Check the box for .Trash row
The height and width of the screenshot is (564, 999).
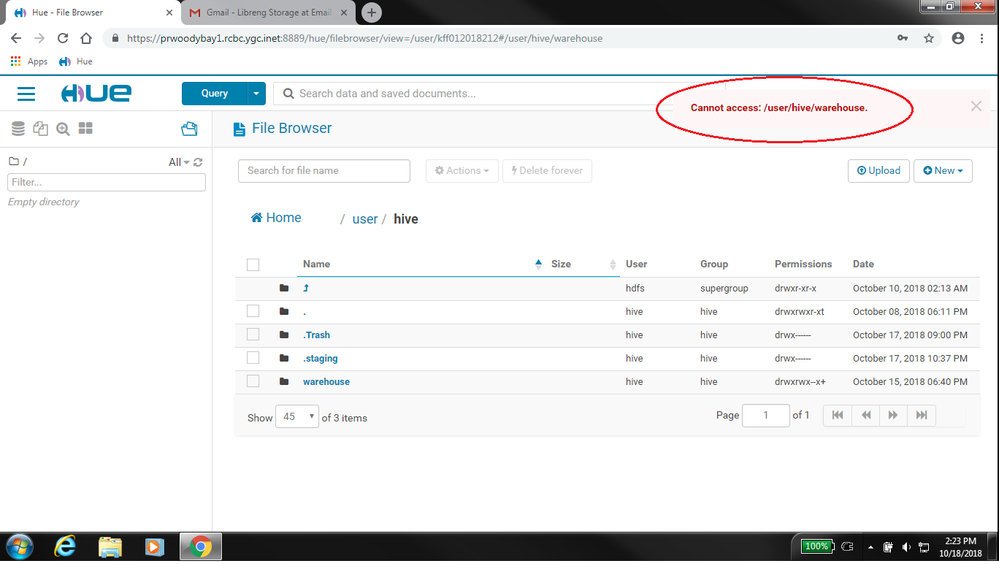pos(253,335)
